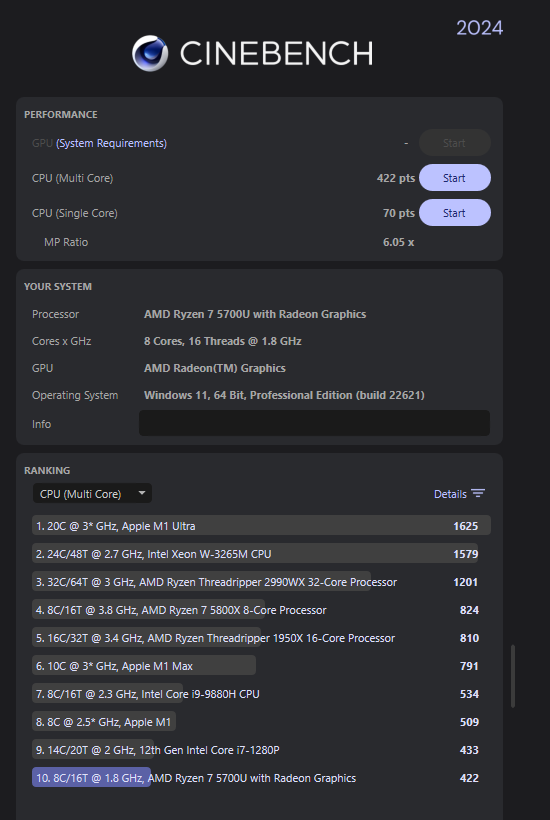This screenshot has height=820, width=550.
Task: Select the Apple M1 Max ranking row
Action: tap(261, 666)
